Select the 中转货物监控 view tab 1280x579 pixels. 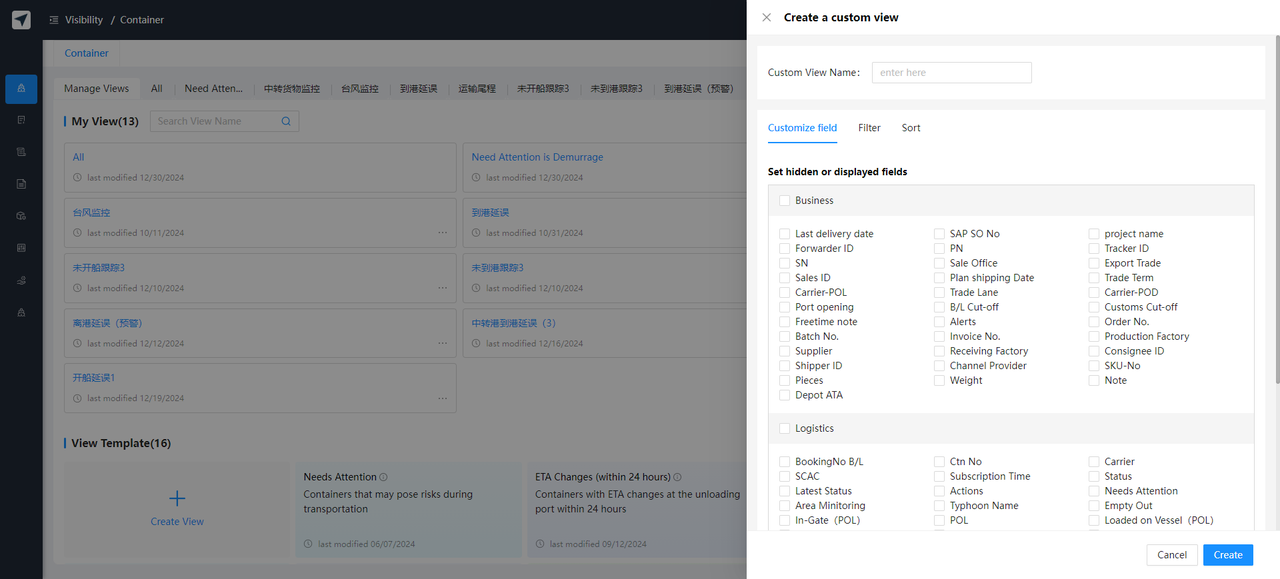pos(292,89)
